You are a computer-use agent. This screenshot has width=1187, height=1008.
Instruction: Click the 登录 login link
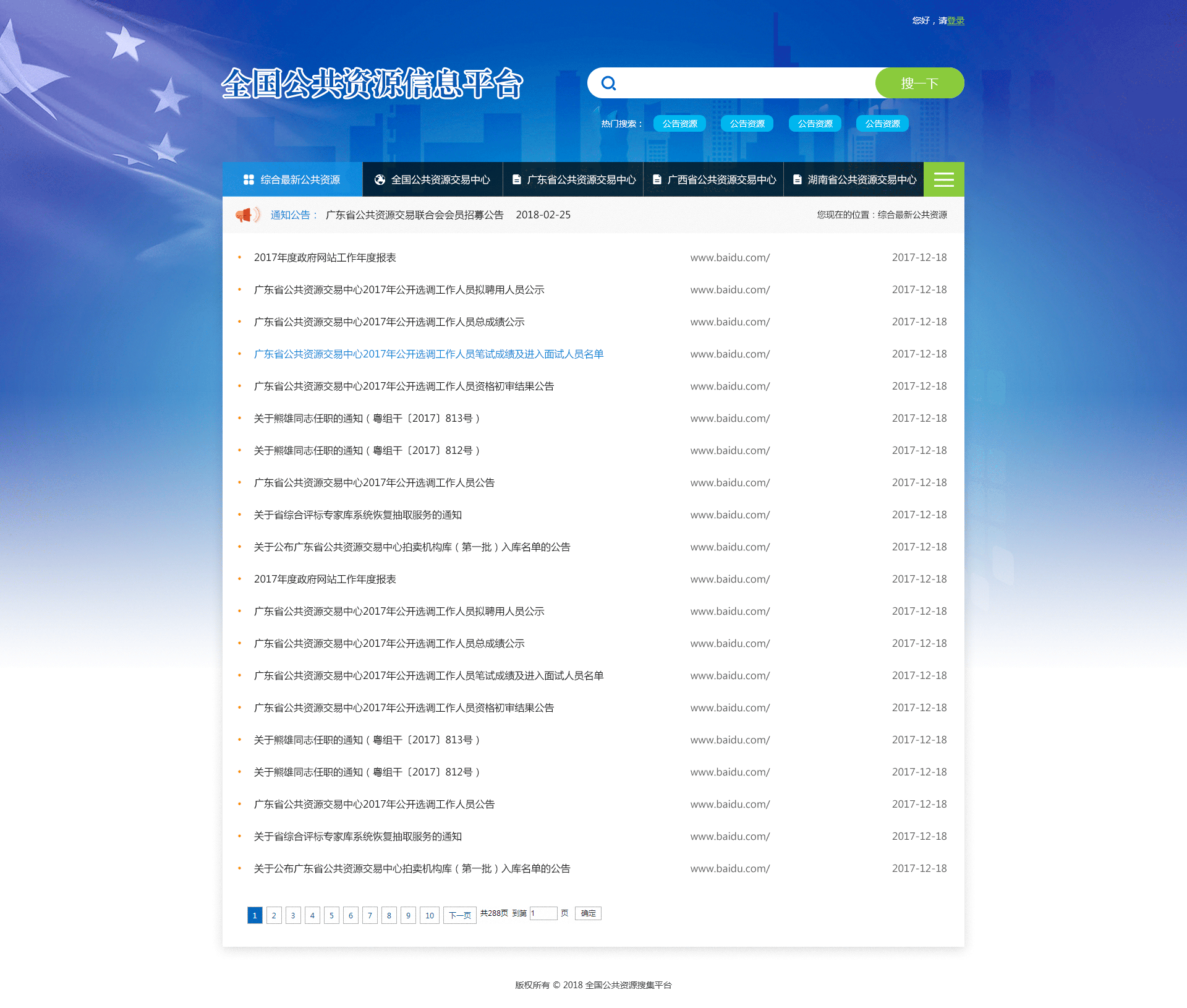(x=956, y=20)
